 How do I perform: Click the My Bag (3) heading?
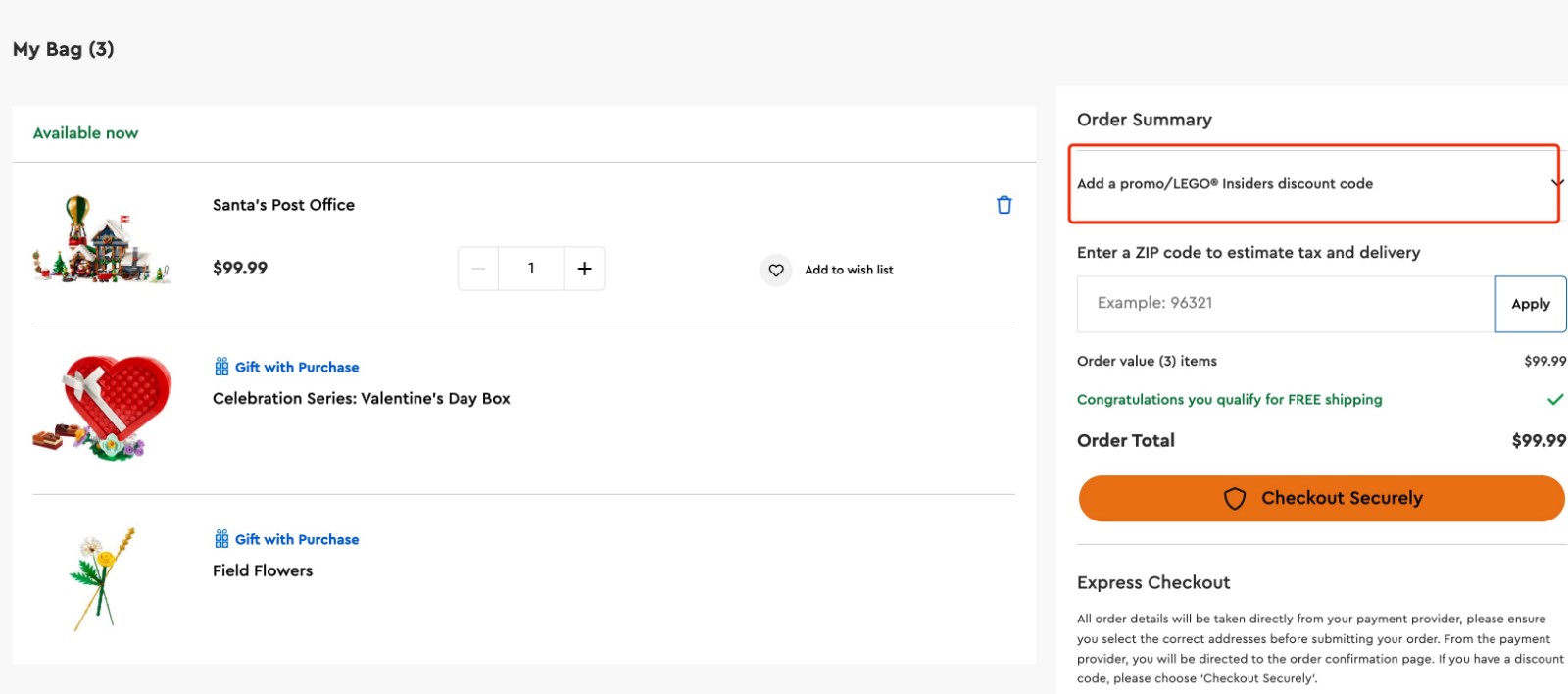tap(64, 49)
